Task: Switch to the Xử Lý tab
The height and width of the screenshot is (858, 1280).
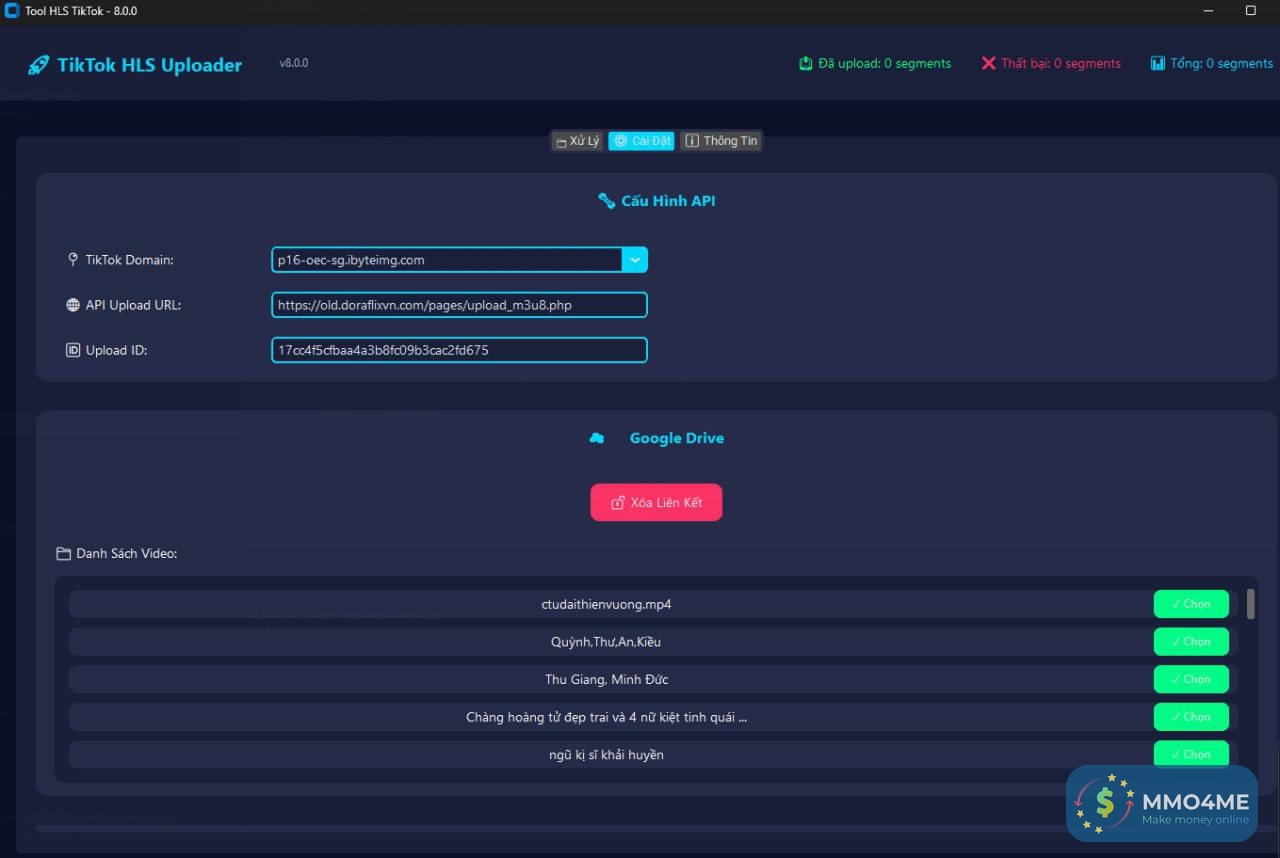Action: pos(577,141)
